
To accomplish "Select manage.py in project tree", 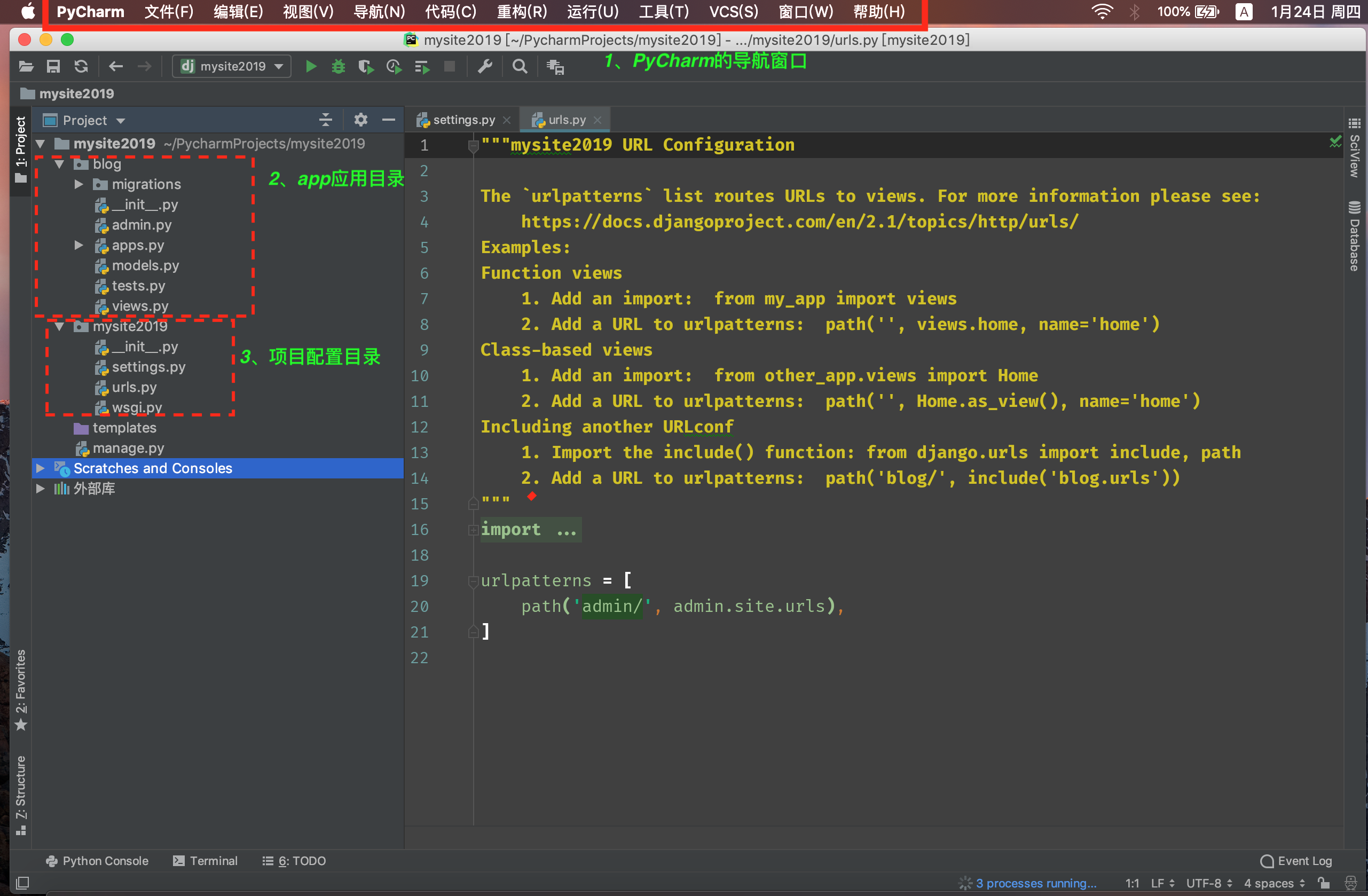I will tap(128, 449).
